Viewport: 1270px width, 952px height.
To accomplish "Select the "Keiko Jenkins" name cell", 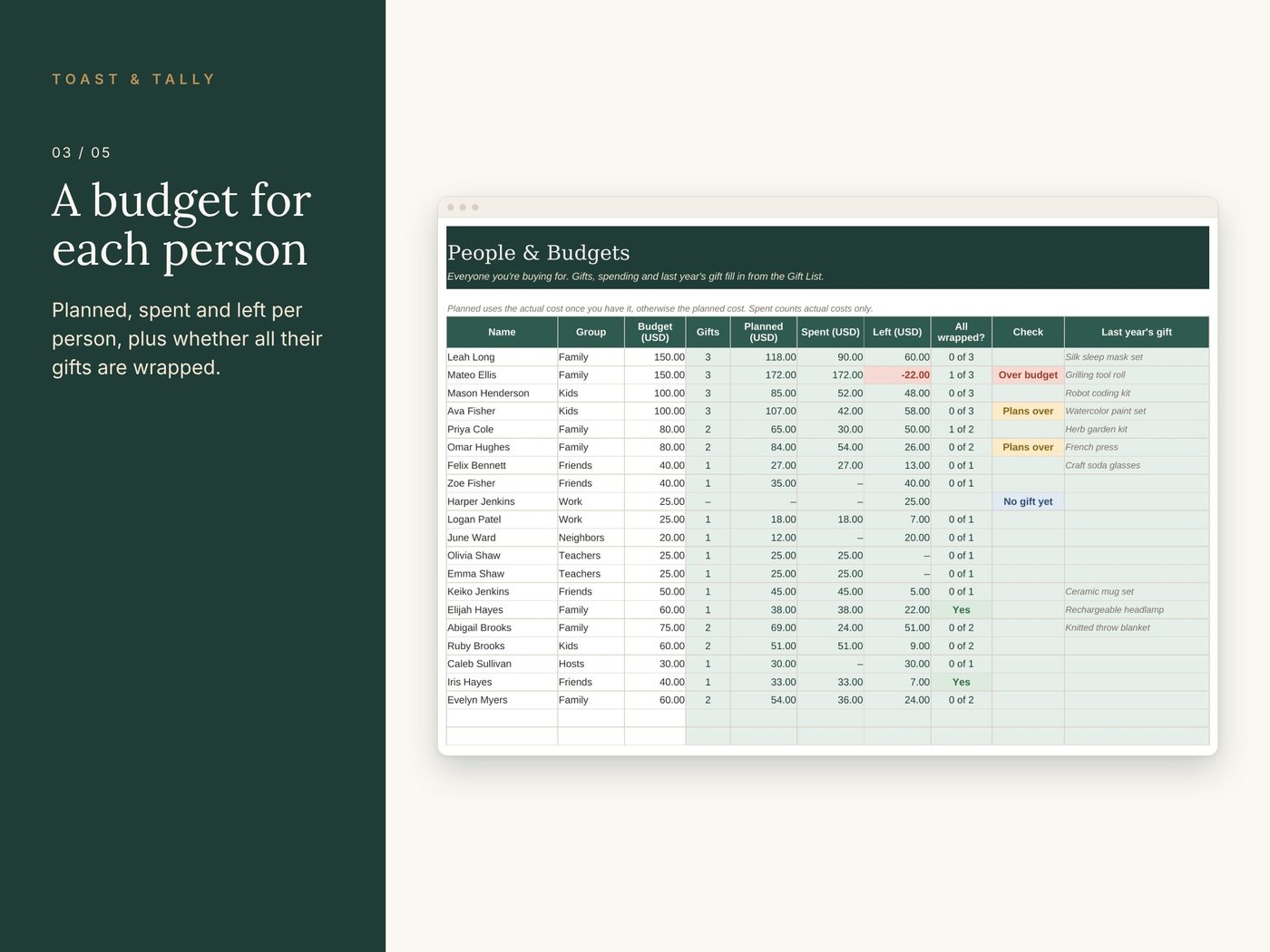I will coord(502,592).
